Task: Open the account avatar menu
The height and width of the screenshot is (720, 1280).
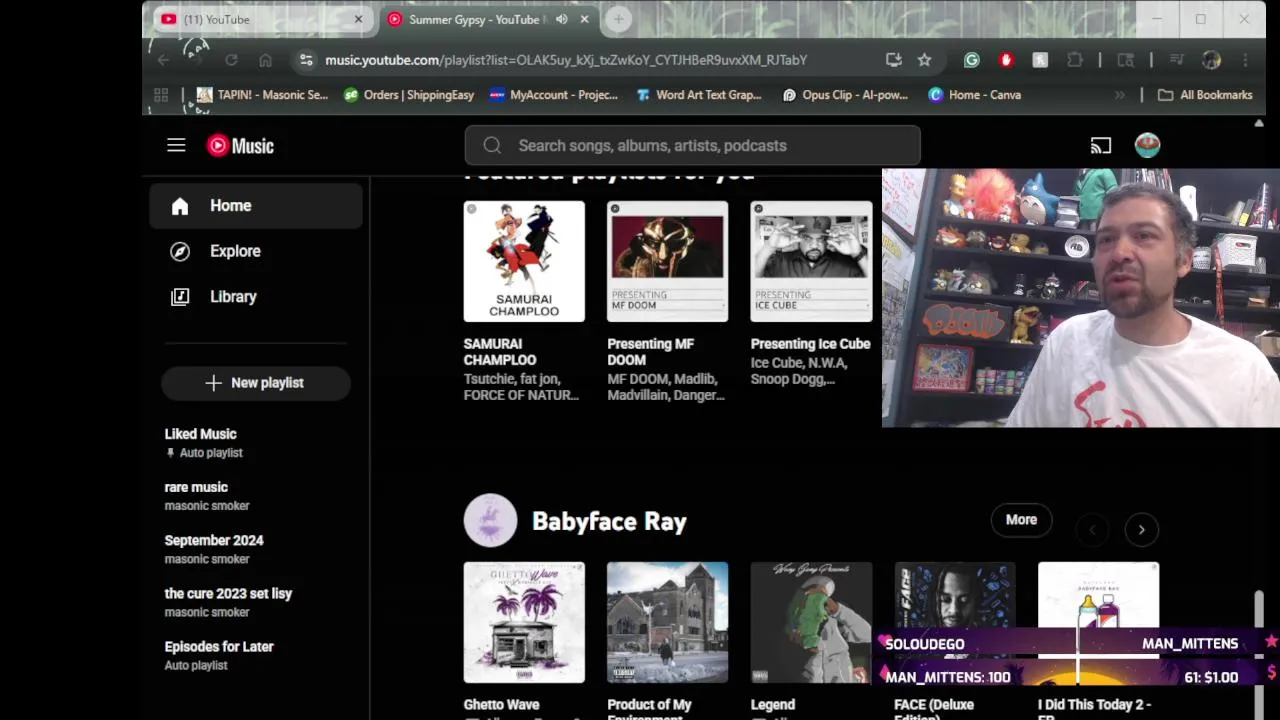Action: click(x=1147, y=145)
